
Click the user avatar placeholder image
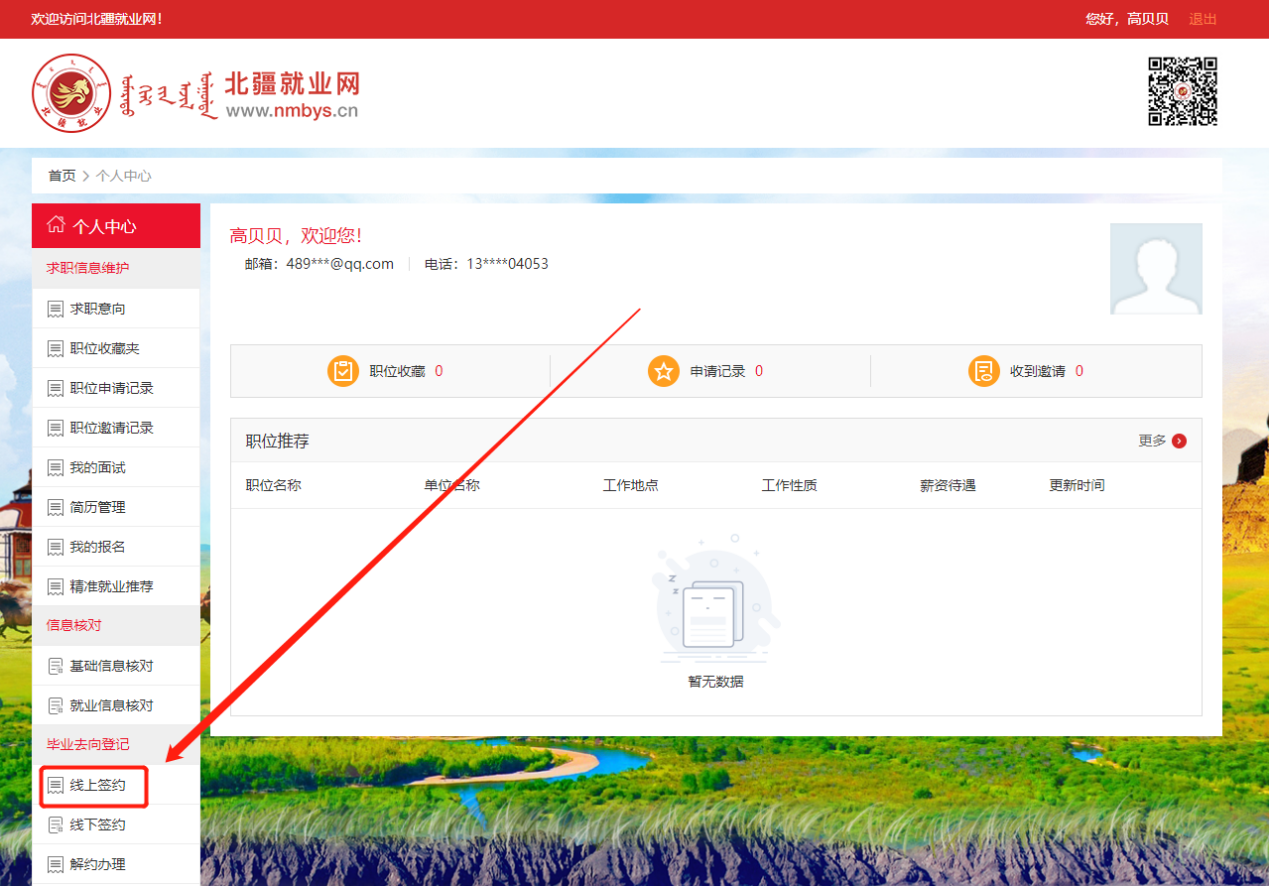[x=1156, y=269]
